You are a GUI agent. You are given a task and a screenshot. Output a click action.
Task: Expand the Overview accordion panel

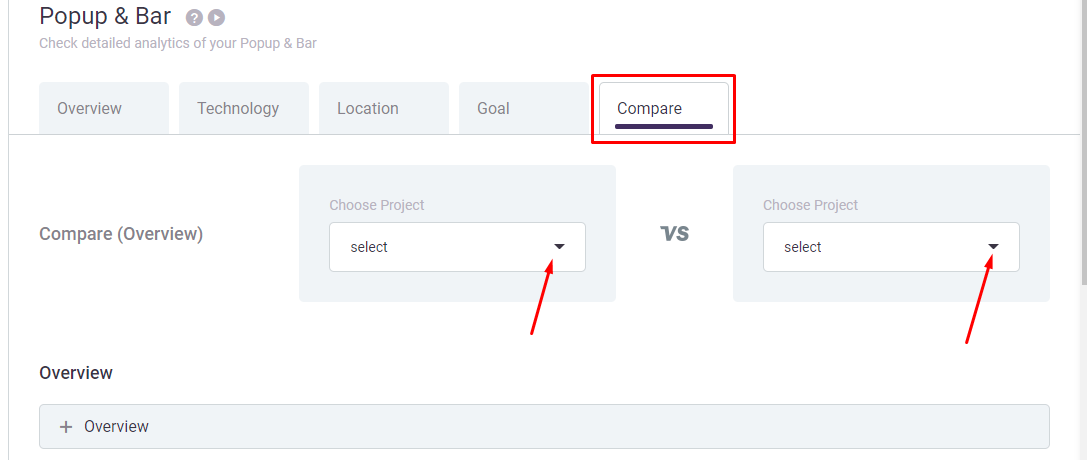pyautogui.click(x=544, y=427)
